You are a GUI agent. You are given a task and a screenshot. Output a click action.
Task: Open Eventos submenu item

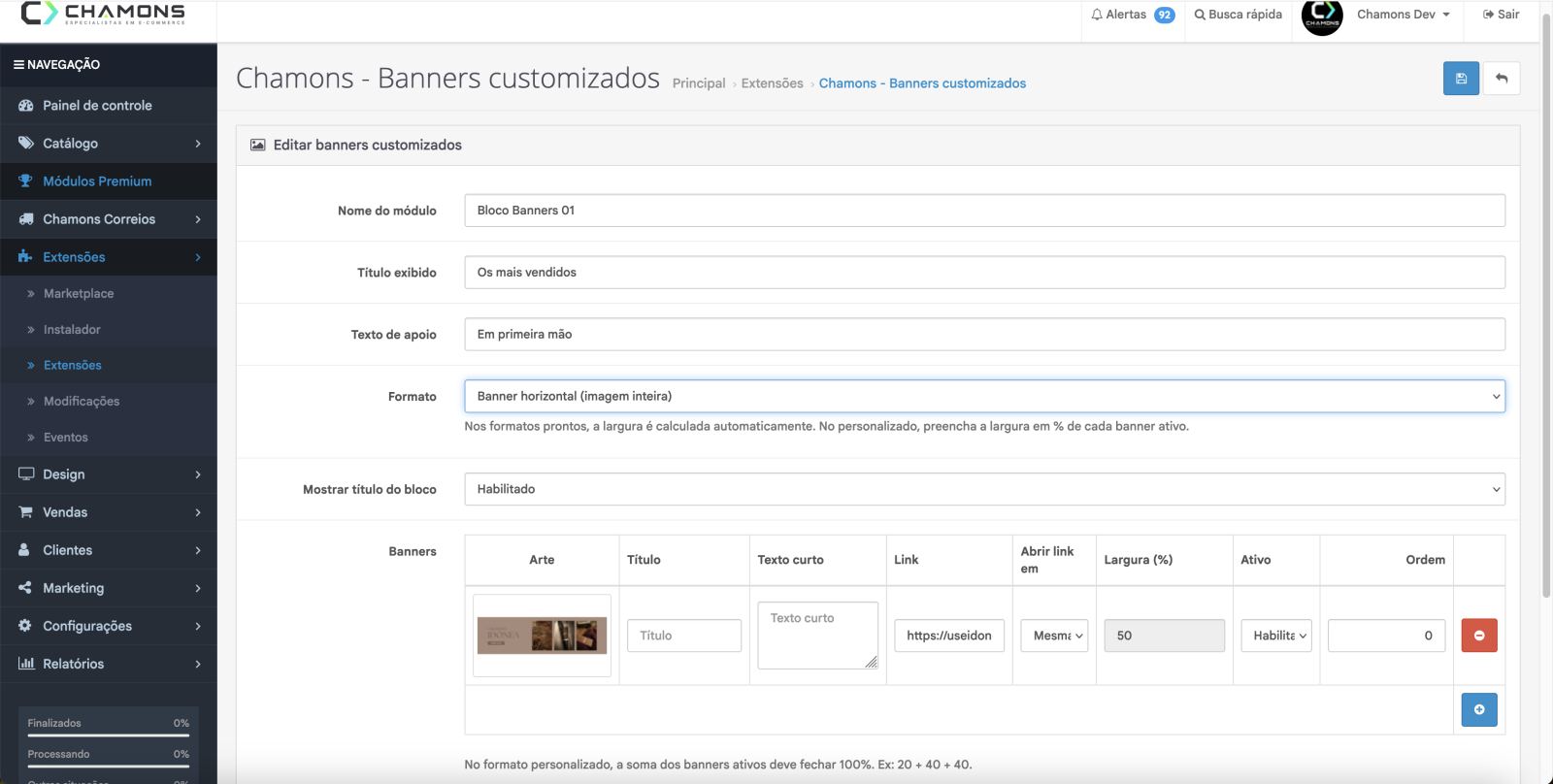(109, 438)
